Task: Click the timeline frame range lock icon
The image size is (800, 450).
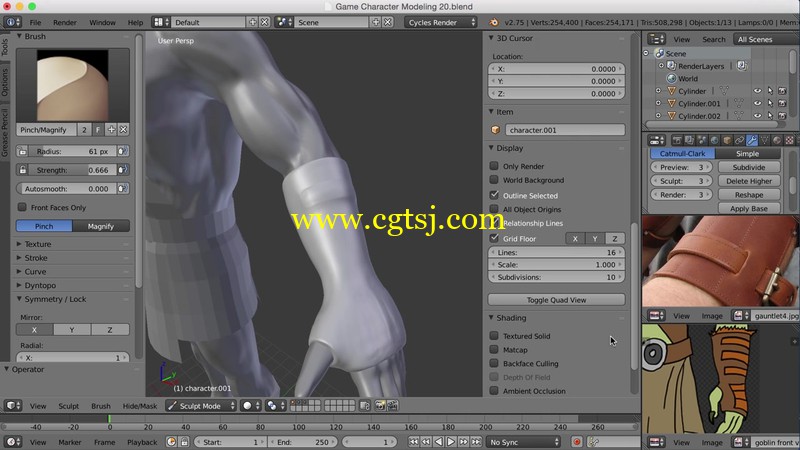Action: click(x=184, y=442)
